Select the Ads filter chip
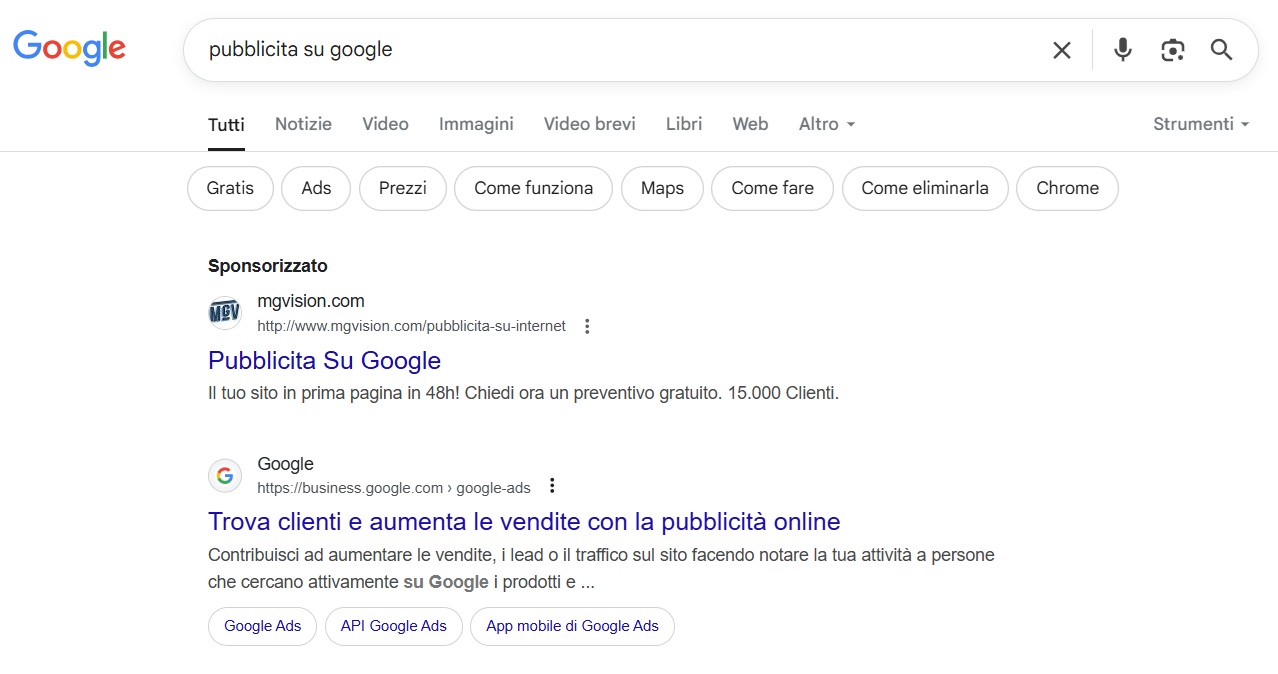1278x674 pixels. [316, 188]
